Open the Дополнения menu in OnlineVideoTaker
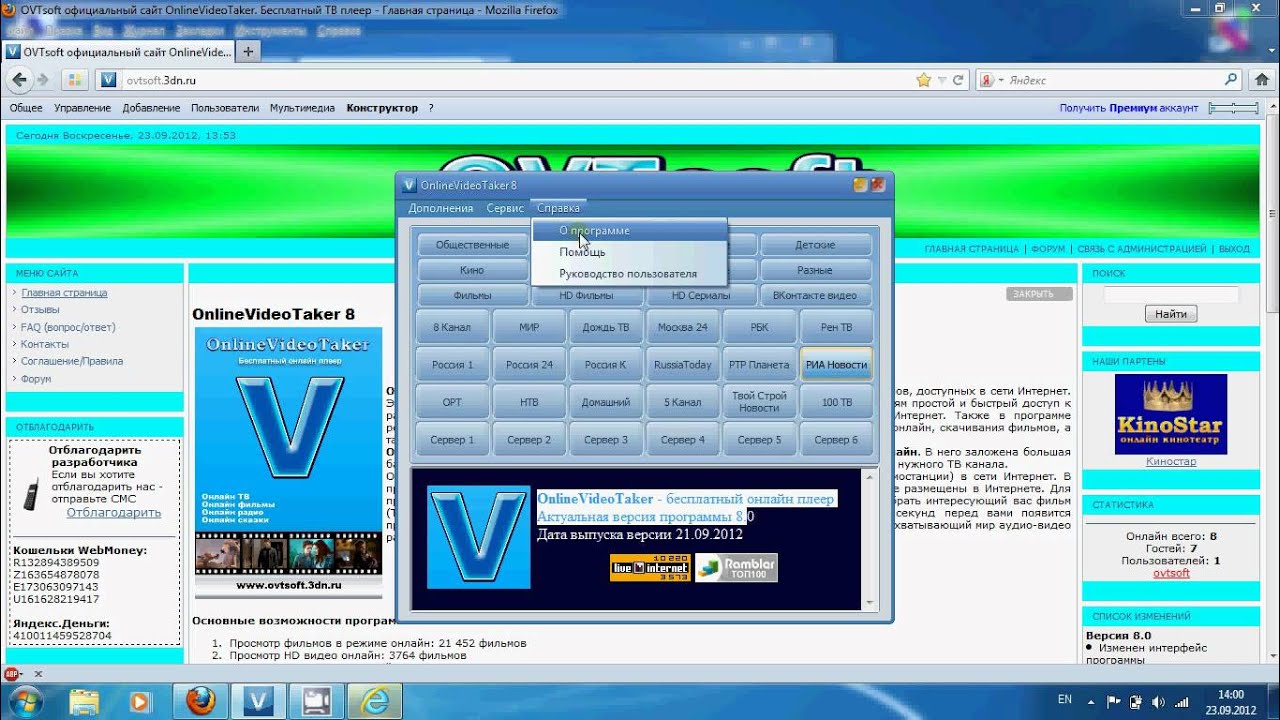1280x720 pixels. click(441, 208)
